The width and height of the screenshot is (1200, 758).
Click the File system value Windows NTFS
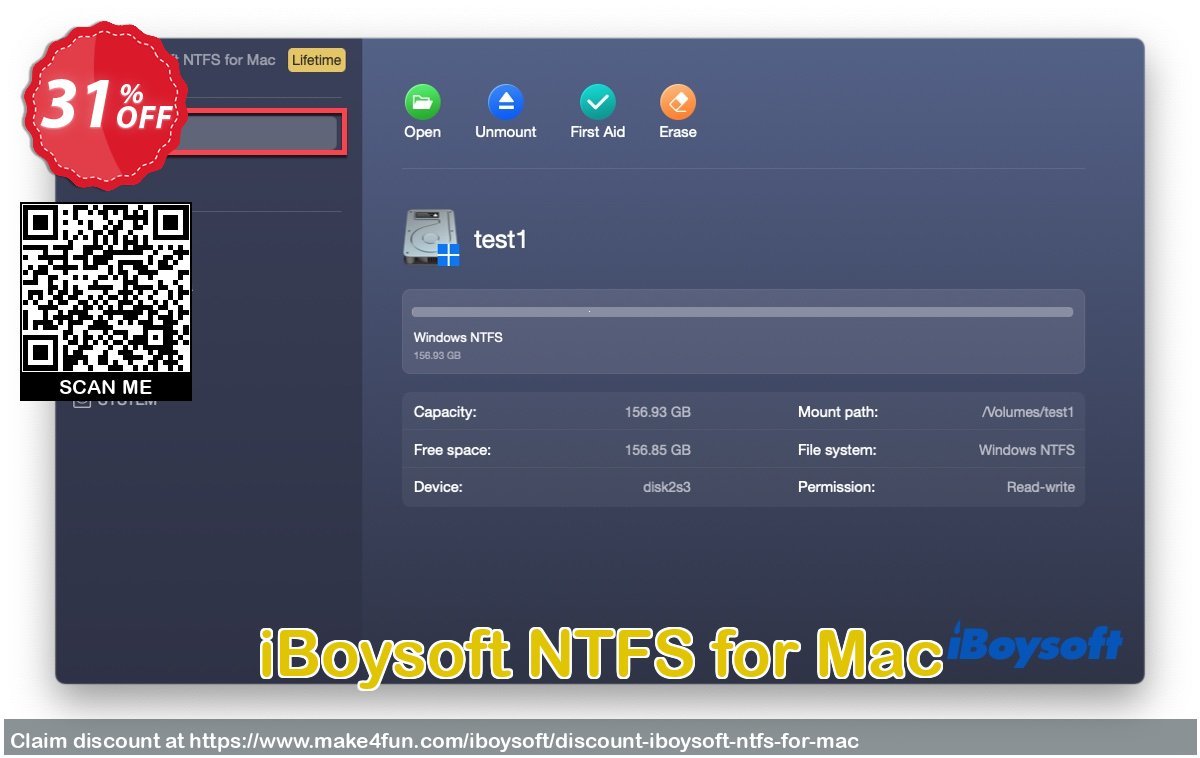coord(1027,450)
